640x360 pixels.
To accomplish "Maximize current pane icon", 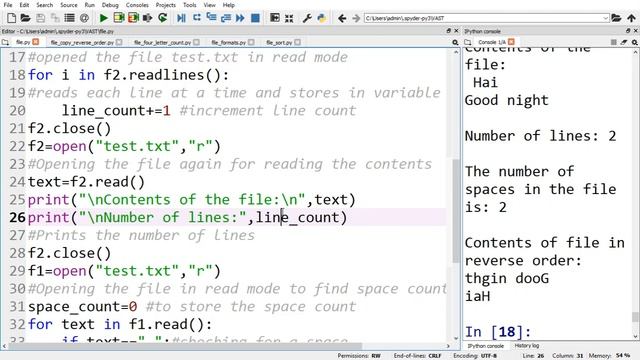I will pyautogui.click(x=275, y=18).
